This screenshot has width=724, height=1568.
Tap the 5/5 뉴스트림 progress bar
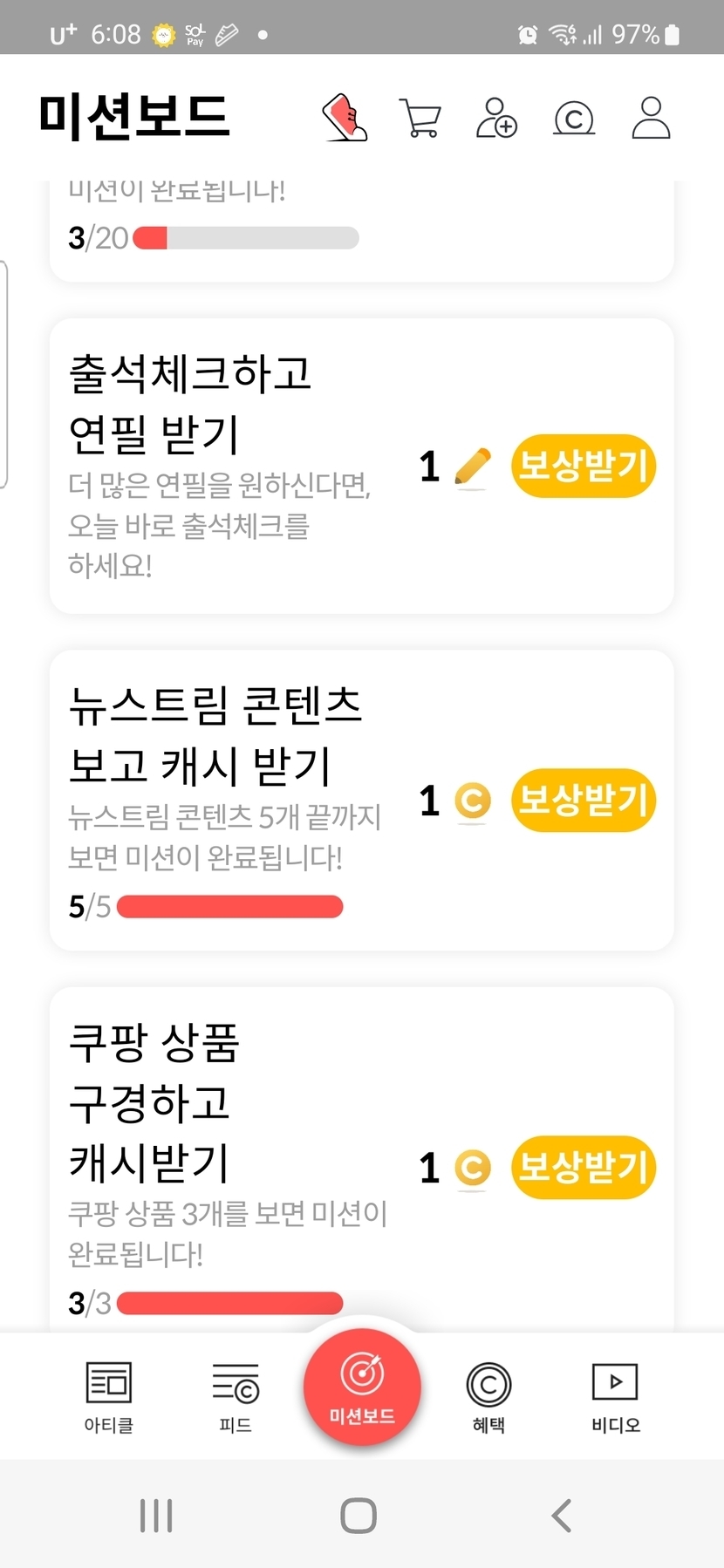tap(229, 907)
